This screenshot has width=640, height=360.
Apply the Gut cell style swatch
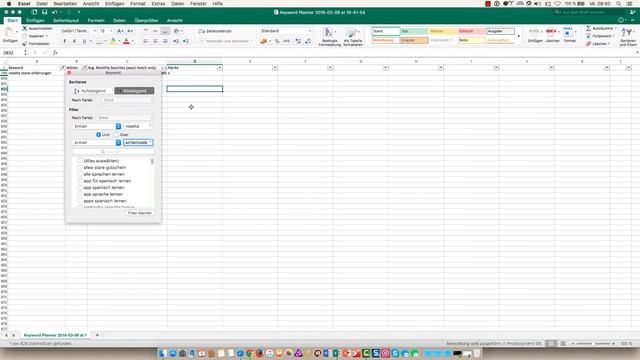pyautogui.click(x=414, y=31)
